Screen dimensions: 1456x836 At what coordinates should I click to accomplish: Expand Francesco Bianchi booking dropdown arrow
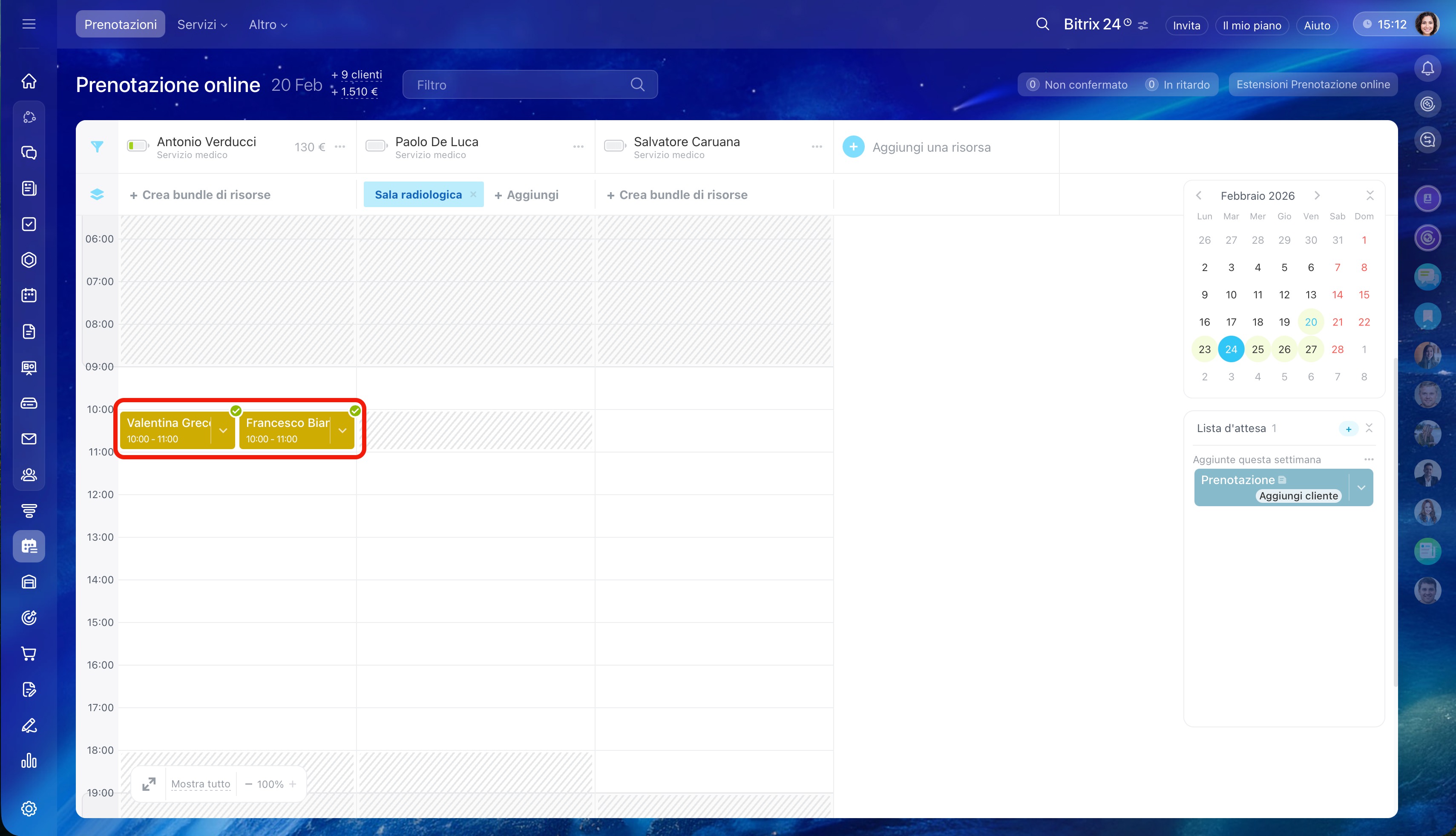342,431
